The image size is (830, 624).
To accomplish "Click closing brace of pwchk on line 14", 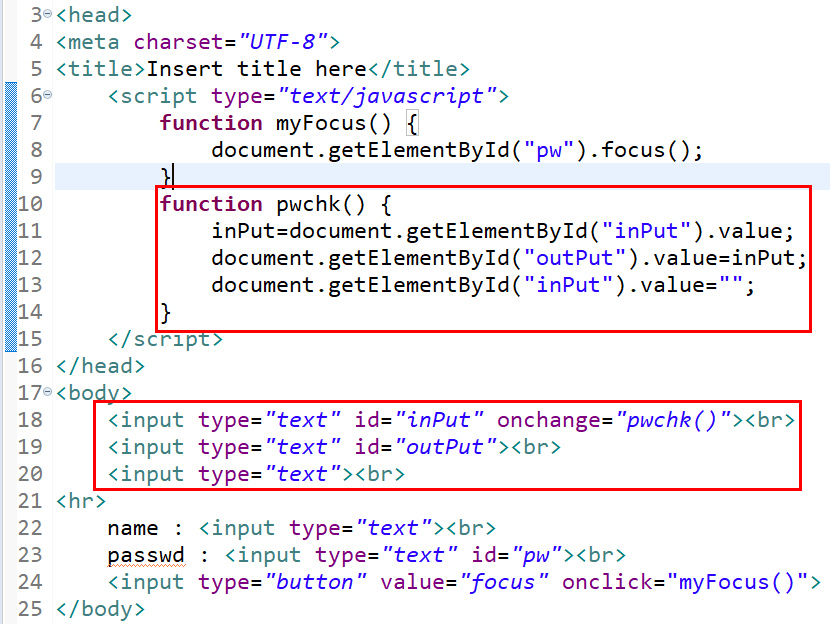I will (166, 312).
